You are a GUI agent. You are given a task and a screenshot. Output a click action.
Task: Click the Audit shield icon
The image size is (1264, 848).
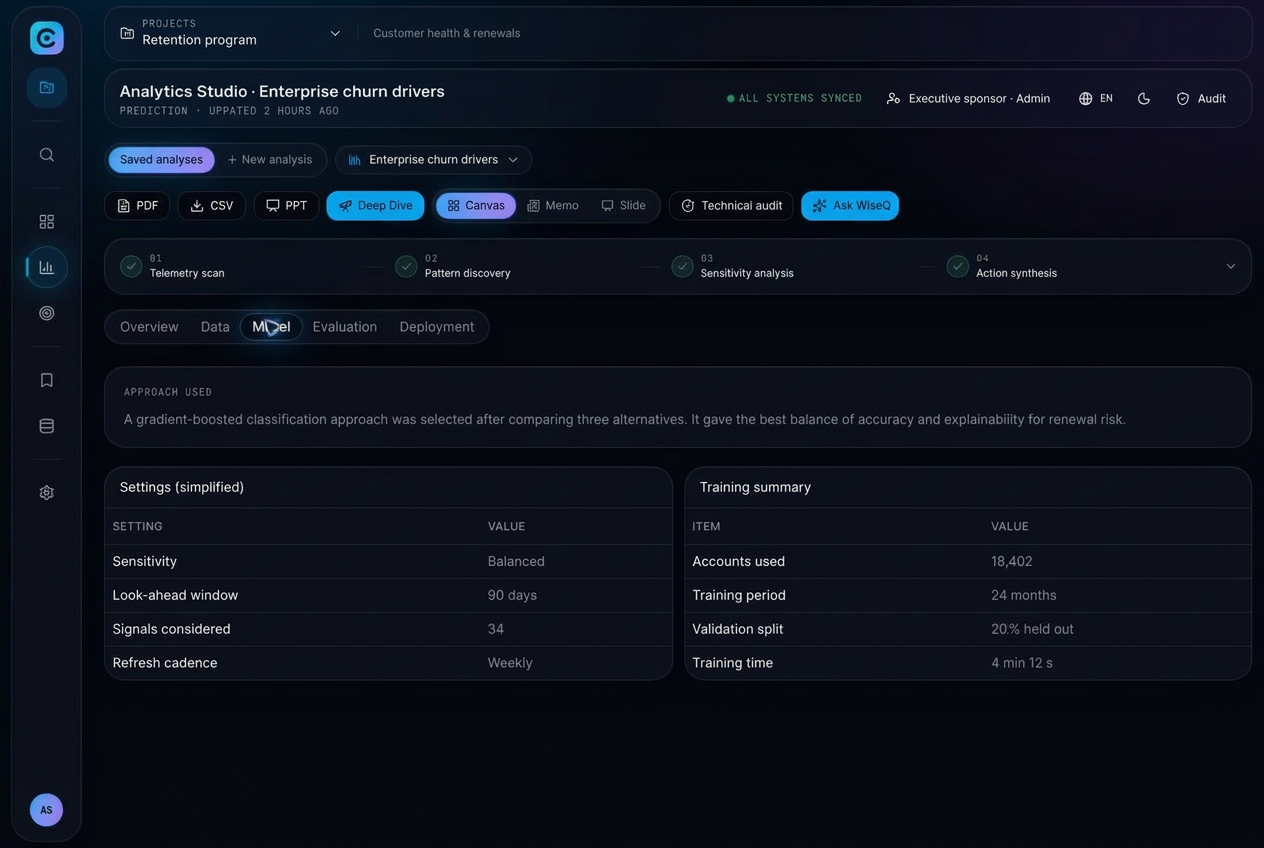[x=1183, y=99]
